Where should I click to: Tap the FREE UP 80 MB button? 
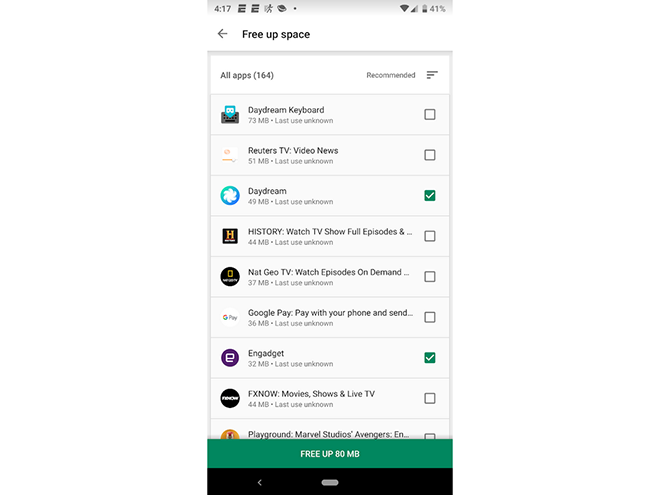tap(330, 454)
